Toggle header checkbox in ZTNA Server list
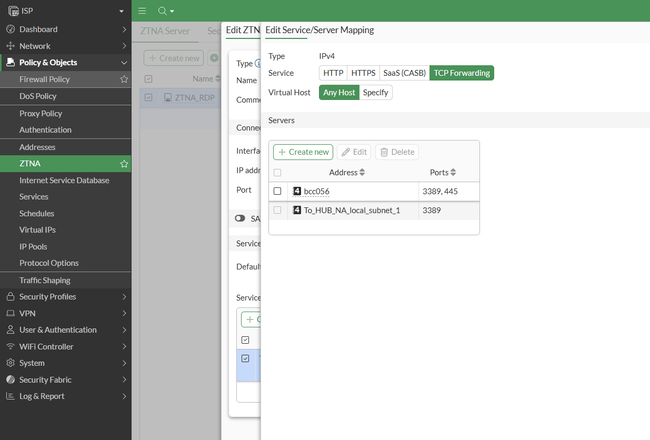Screen dimensions: 650x440 click(x=148, y=79)
